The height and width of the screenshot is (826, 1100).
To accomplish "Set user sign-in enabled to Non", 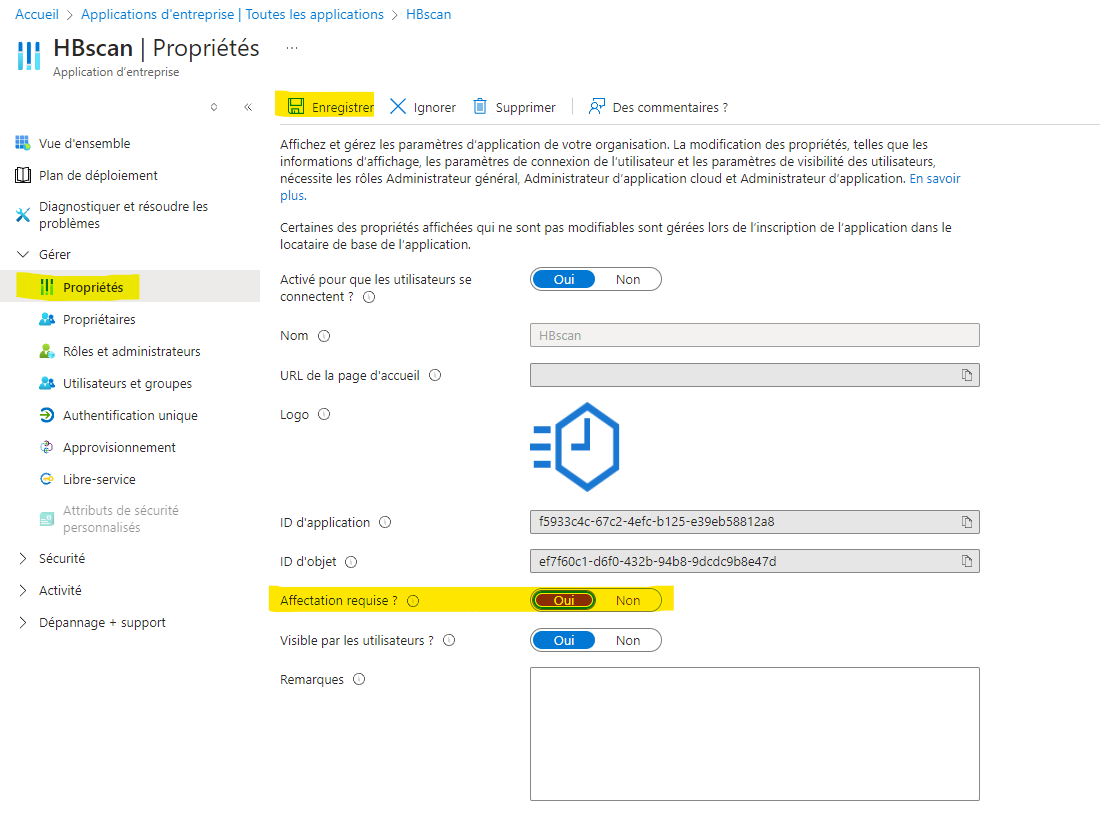I will click(x=628, y=279).
